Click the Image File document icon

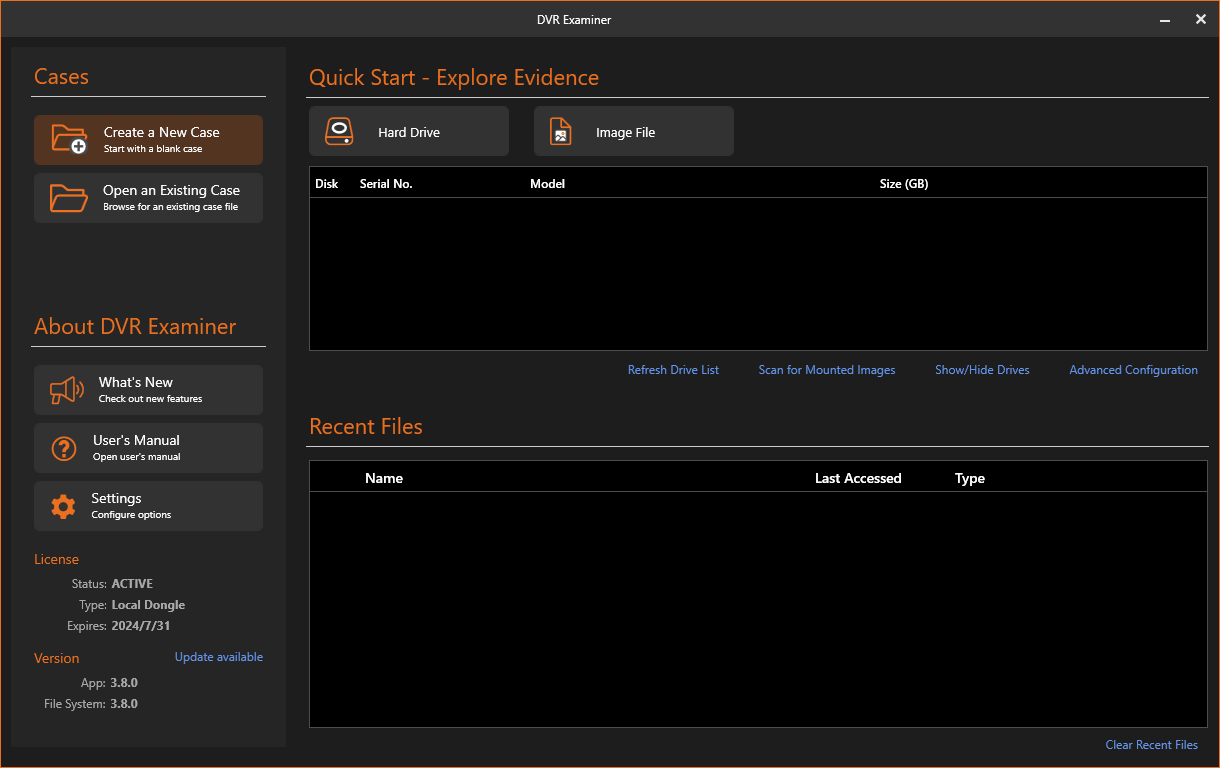(561, 132)
